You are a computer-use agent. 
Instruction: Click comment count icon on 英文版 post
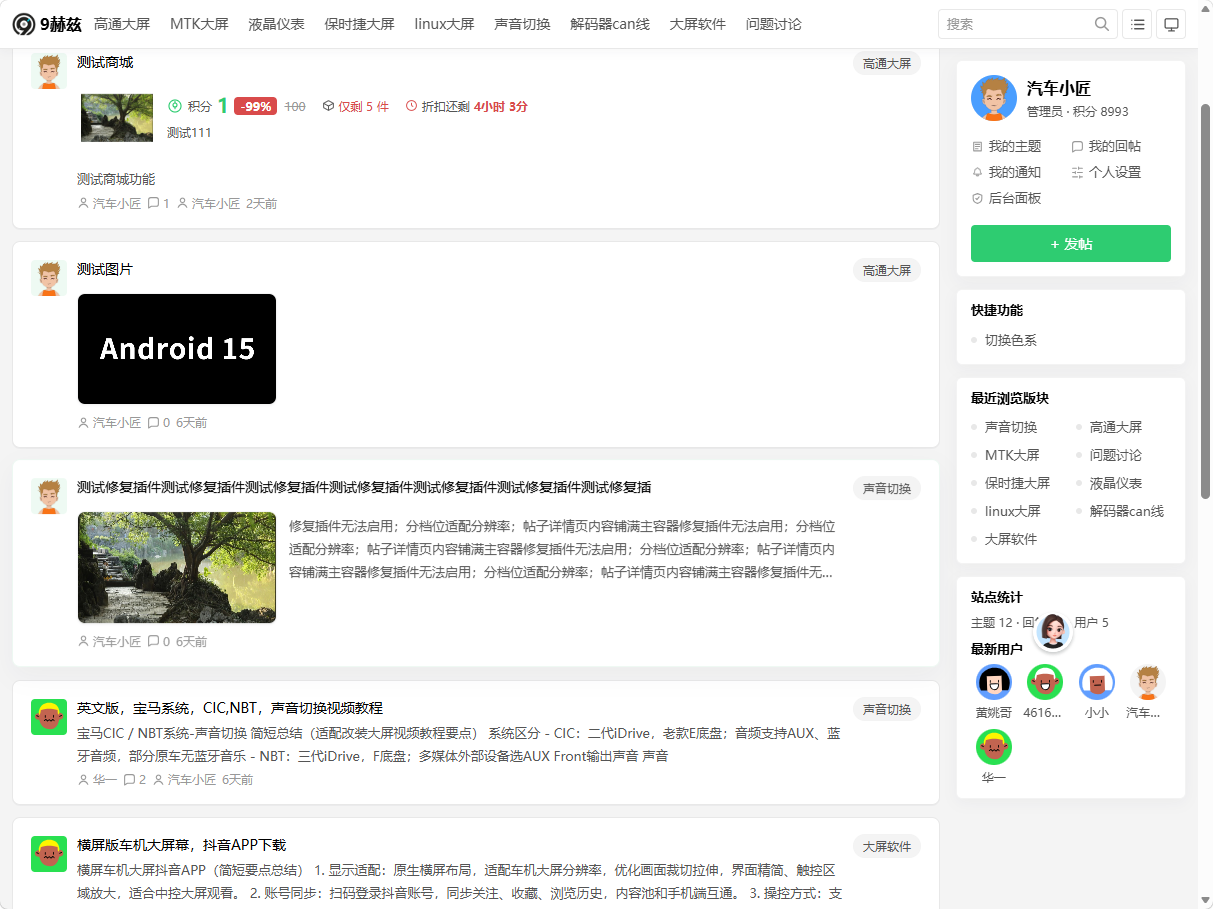coord(129,780)
